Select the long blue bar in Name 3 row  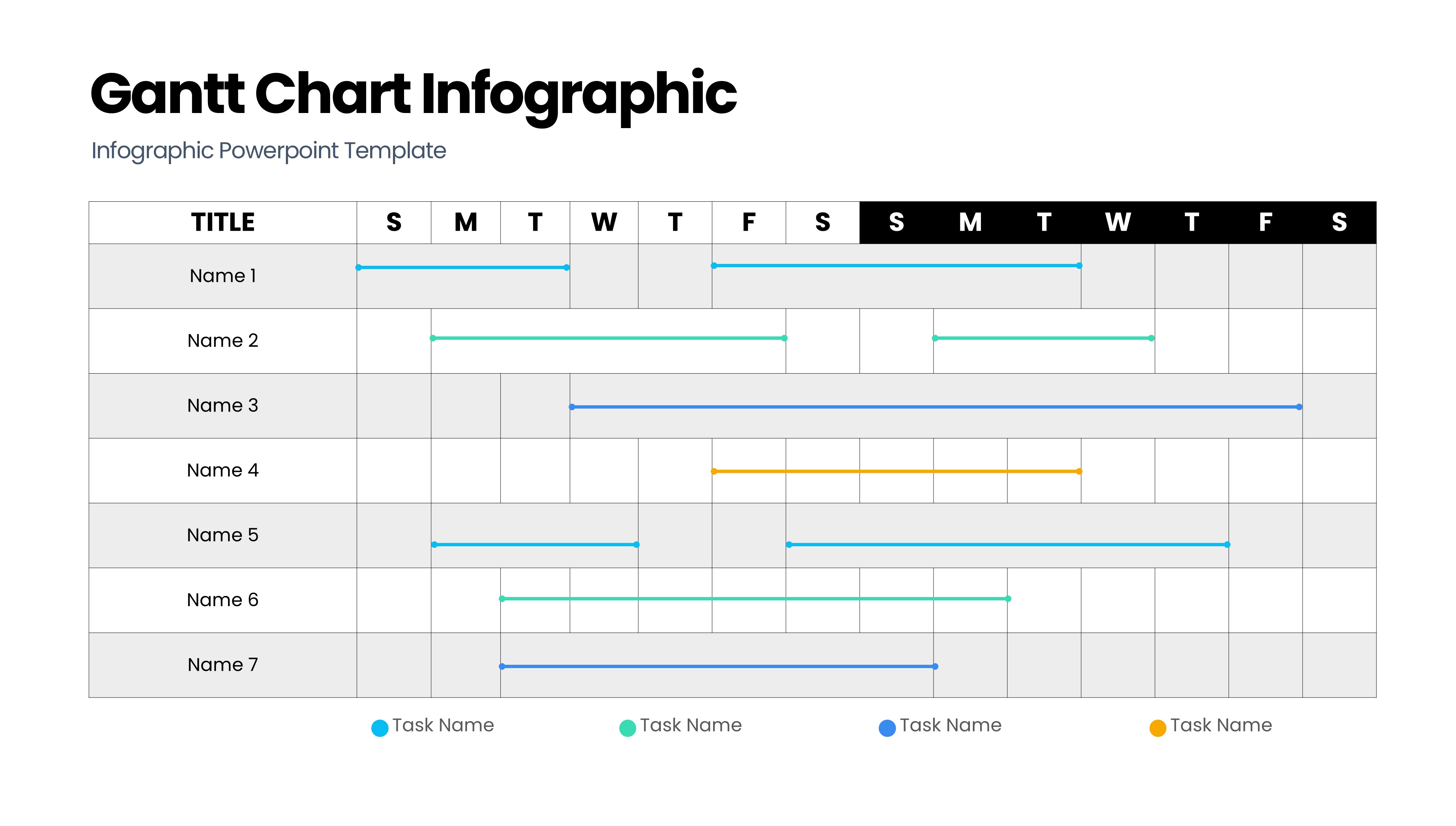[935, 407]
